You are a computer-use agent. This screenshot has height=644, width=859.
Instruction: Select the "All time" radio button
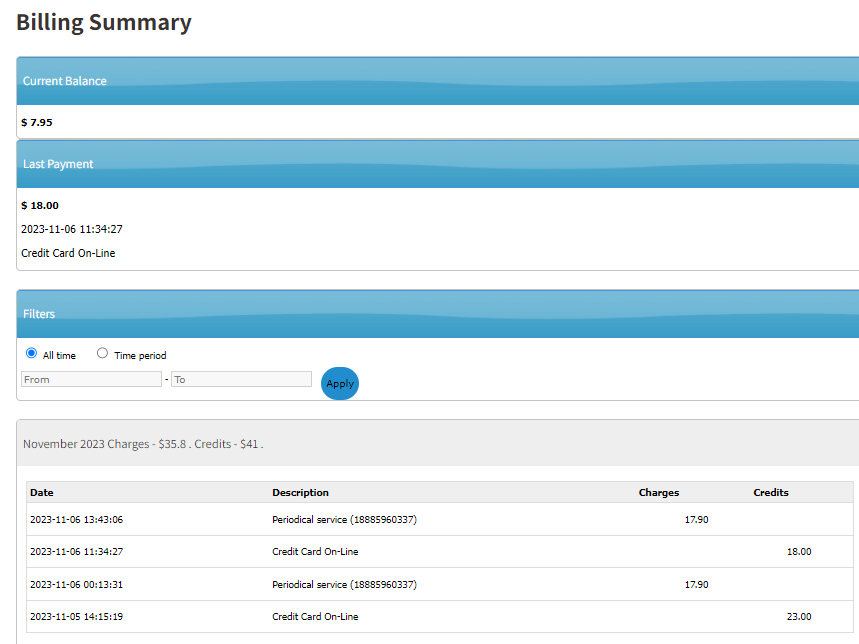tap(31, 354)
